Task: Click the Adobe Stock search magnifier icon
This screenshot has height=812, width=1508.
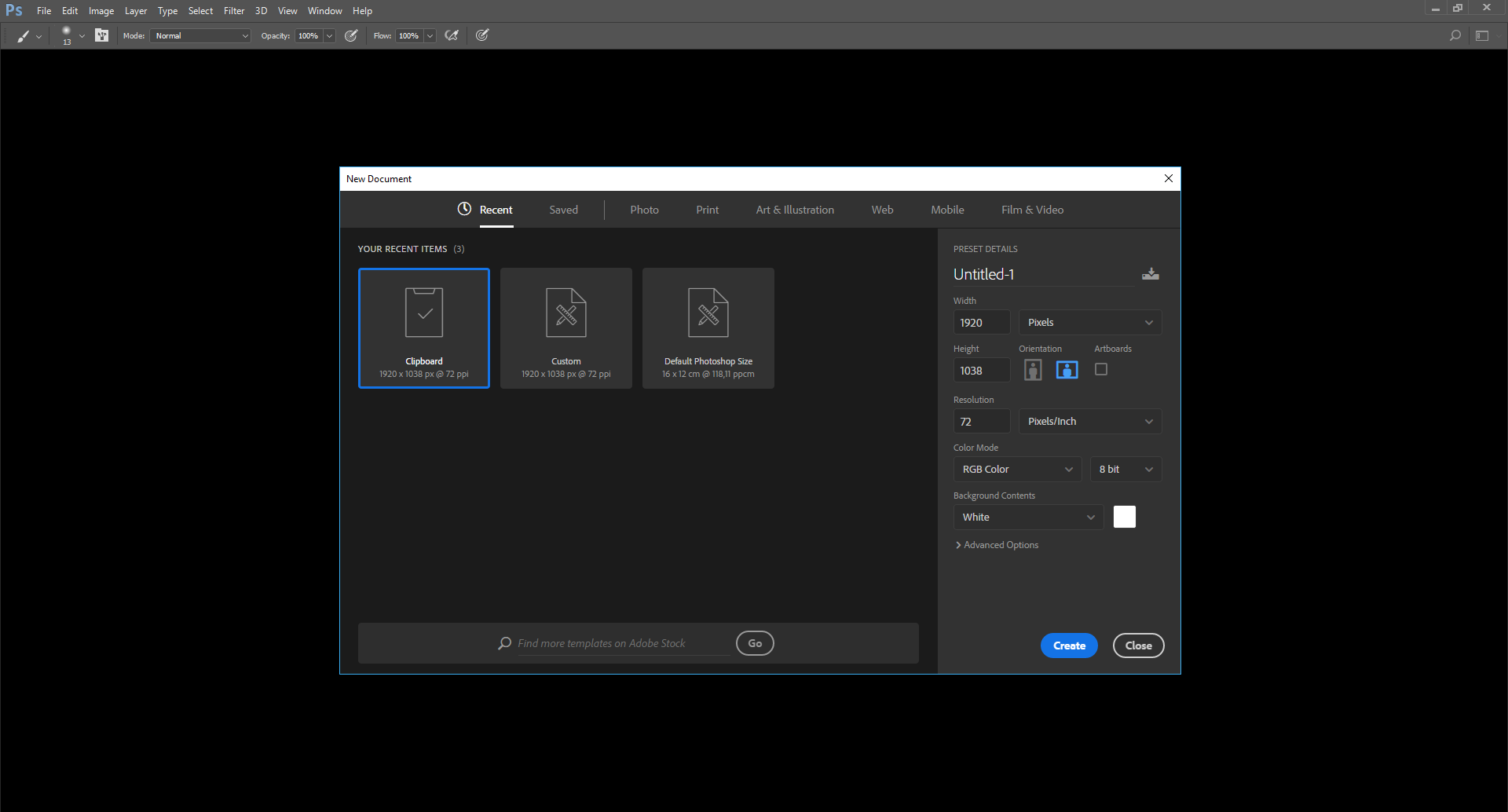Action: [x=504, y=643]
